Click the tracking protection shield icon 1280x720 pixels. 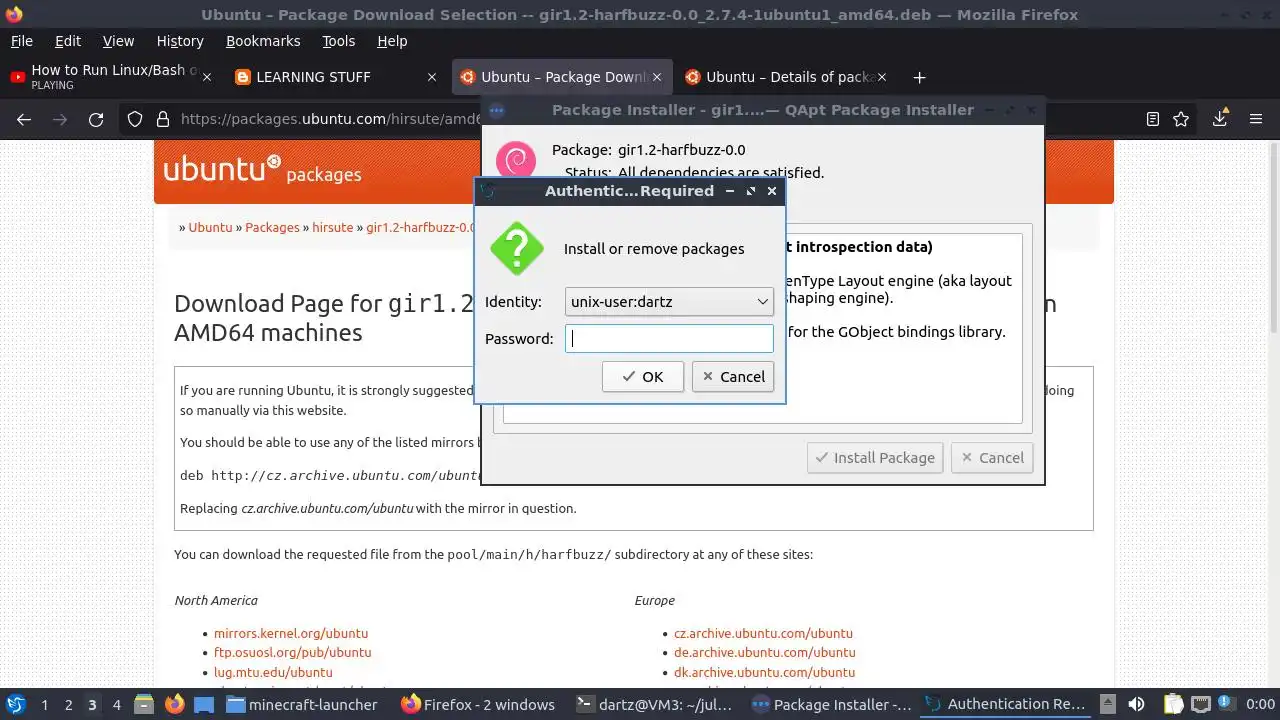[135, 119]
